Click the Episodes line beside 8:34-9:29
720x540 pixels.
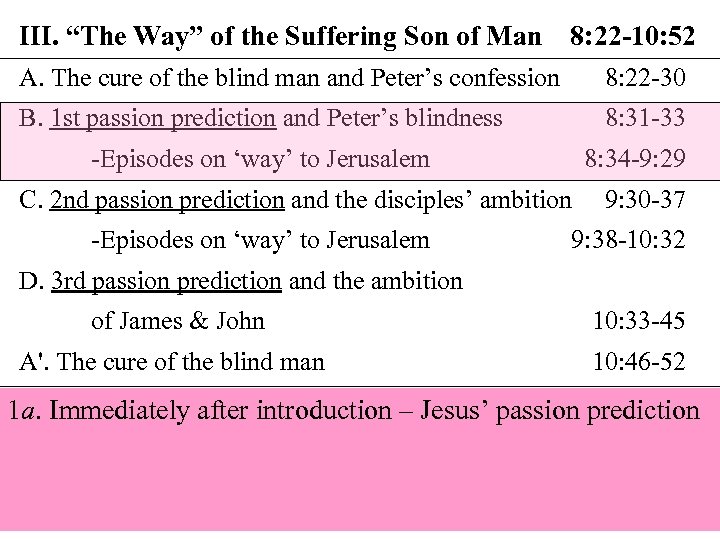click(260, 158)
